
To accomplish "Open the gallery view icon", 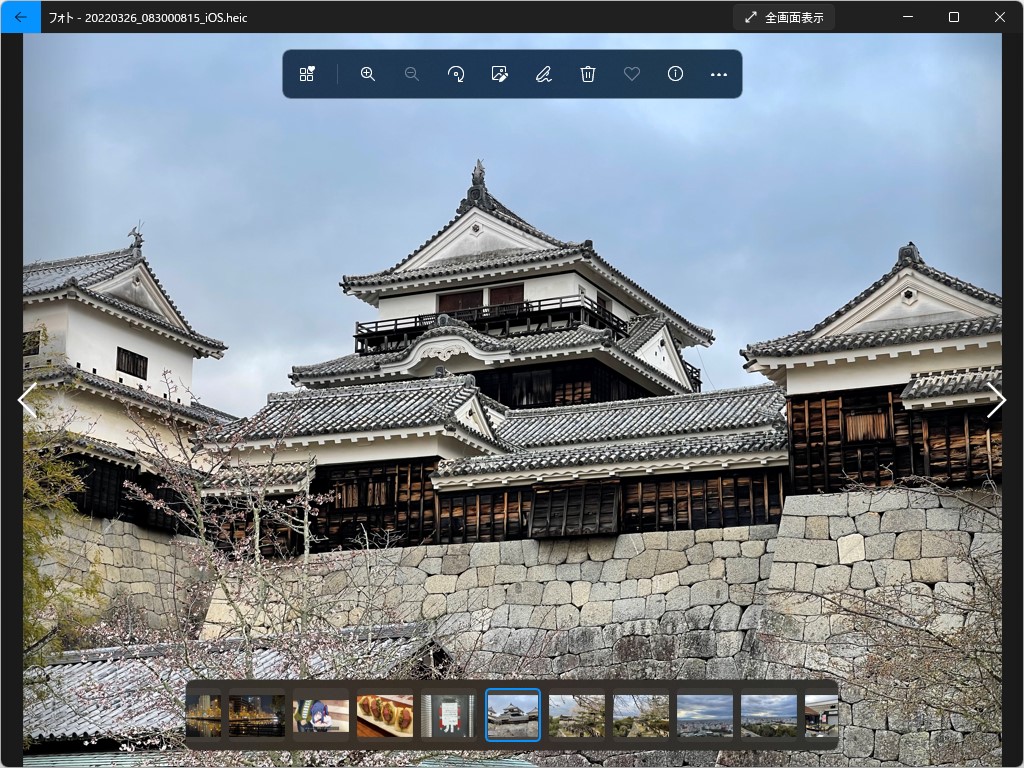I will 307,73.
